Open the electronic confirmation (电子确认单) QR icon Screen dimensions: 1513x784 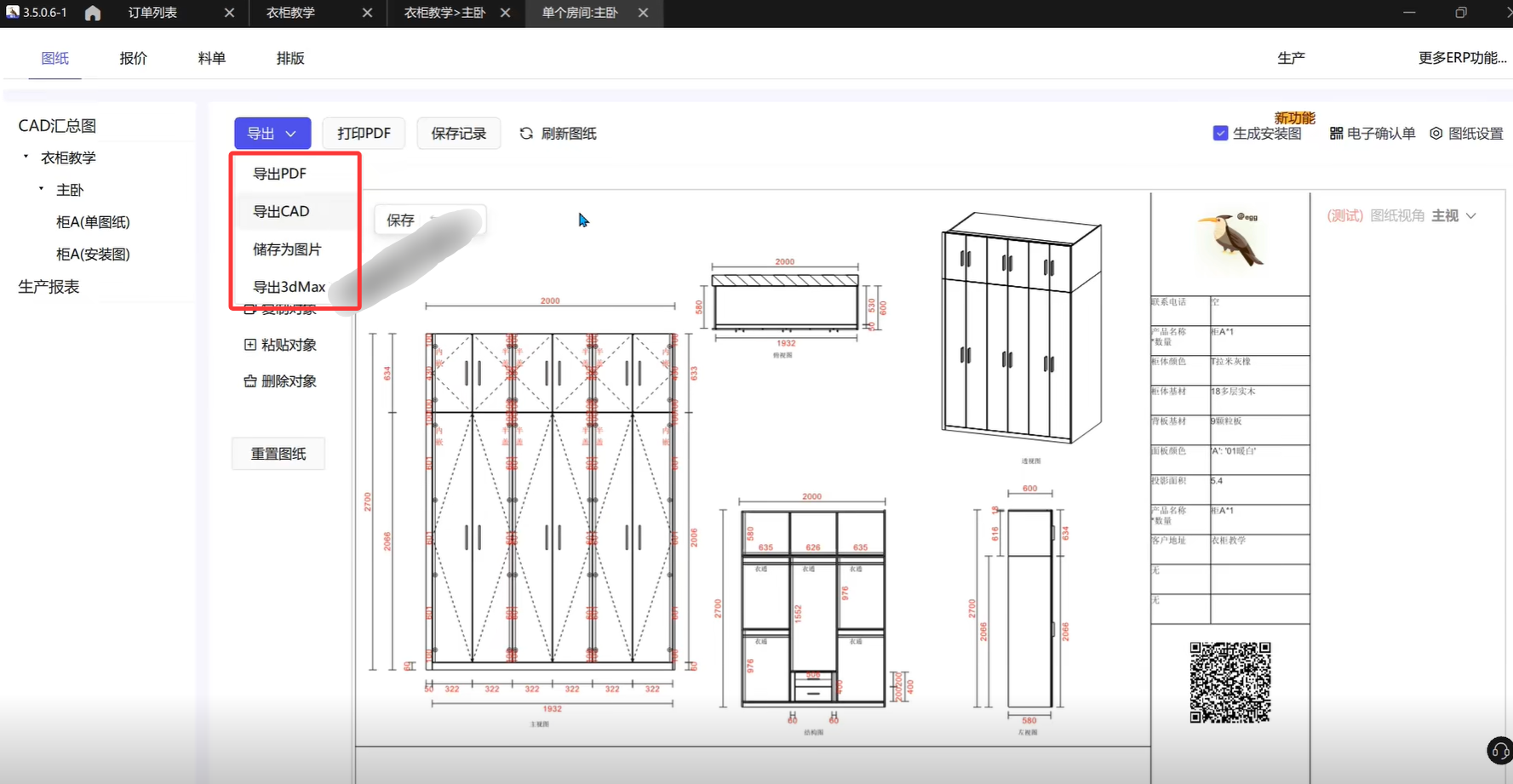[x=1336, y=134]
